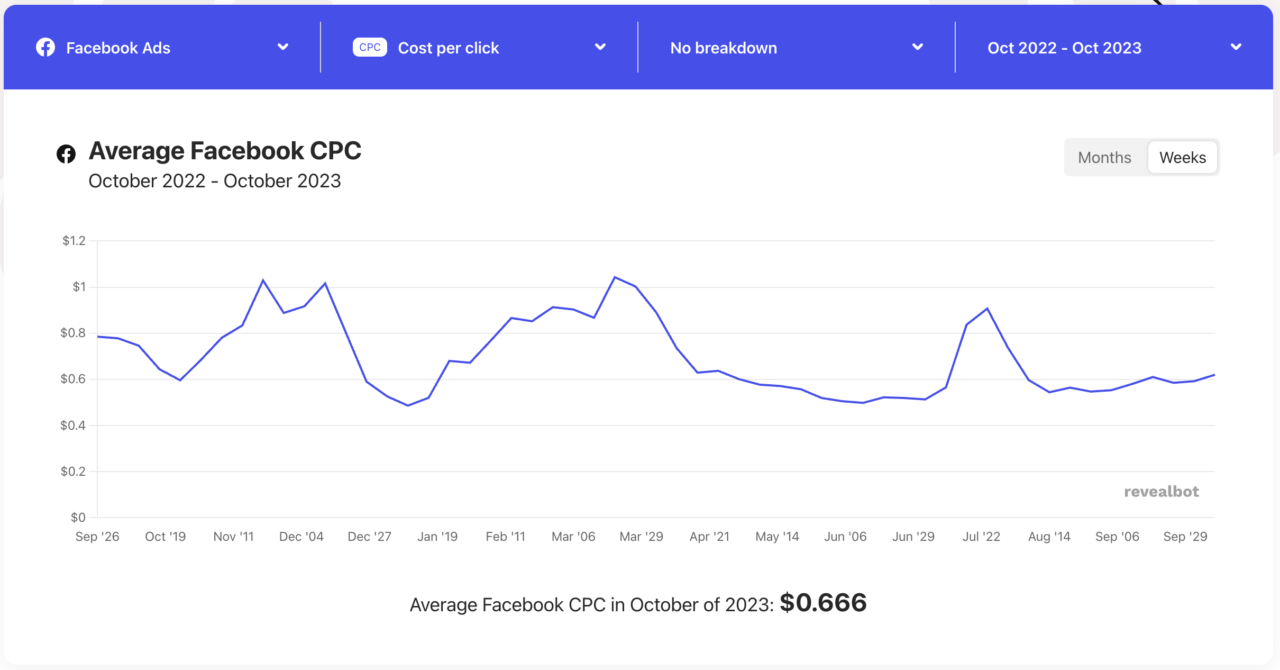Open the No breakdown dropdown

tap(917, 47)
